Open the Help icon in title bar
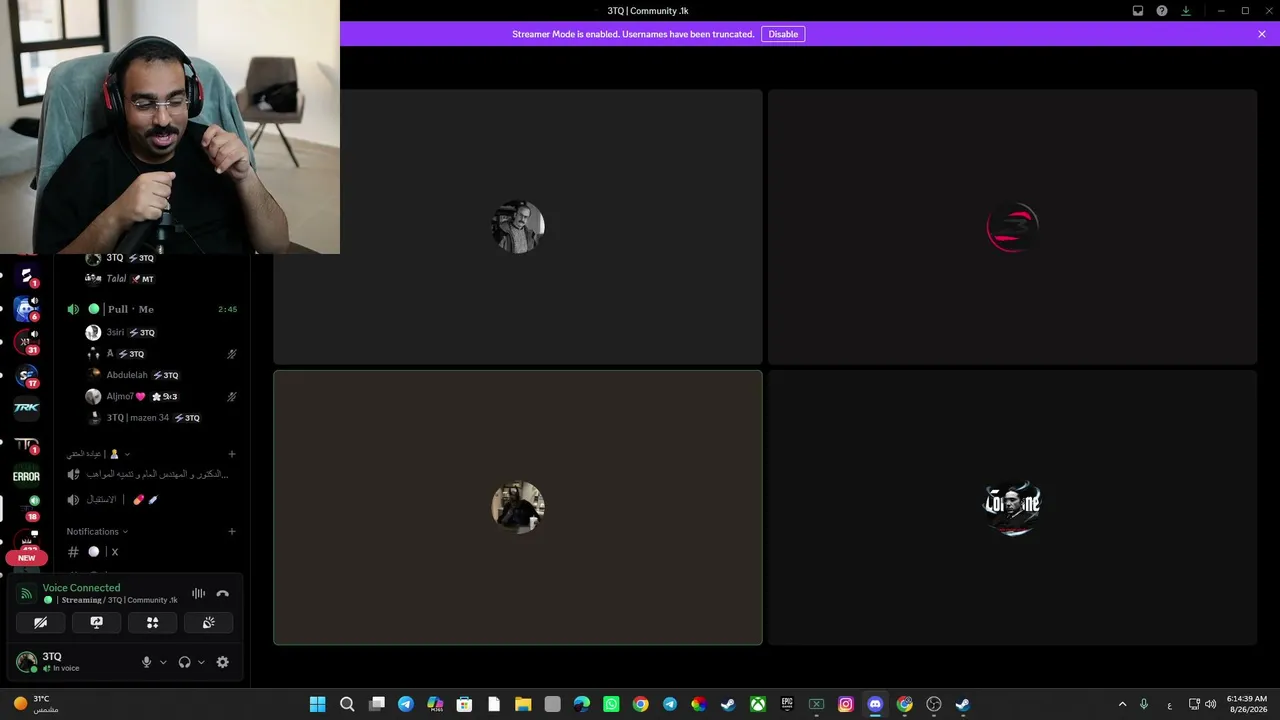1280x720 pixels. pos(1162,11)
